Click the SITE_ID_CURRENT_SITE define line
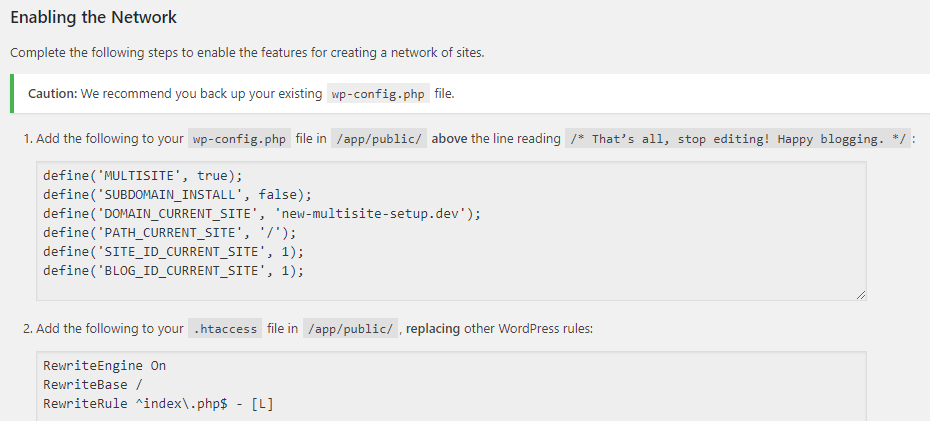 173,252
